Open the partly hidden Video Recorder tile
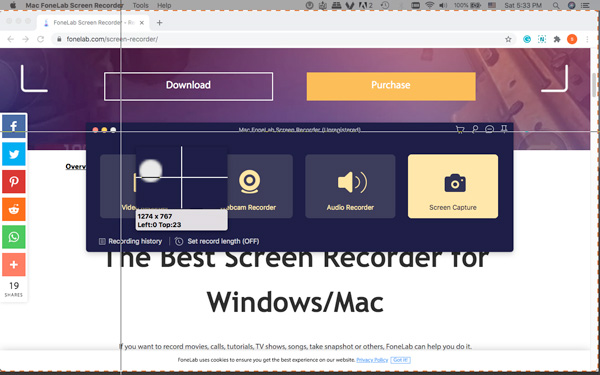Image resolution: width=600 pixels, height=375 pixels. point(118,186)
